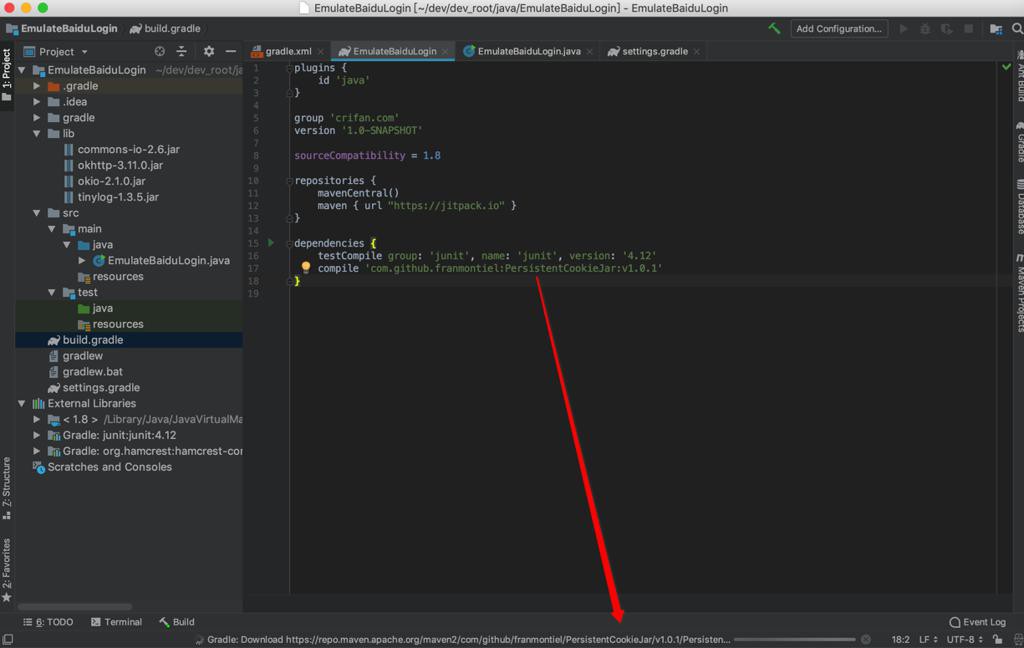This screenshot has width=1024, height=648.
Task: Expand Gradle: junit:junit:4.12 library
Action: pyautogui.click(x=37, y=435)
